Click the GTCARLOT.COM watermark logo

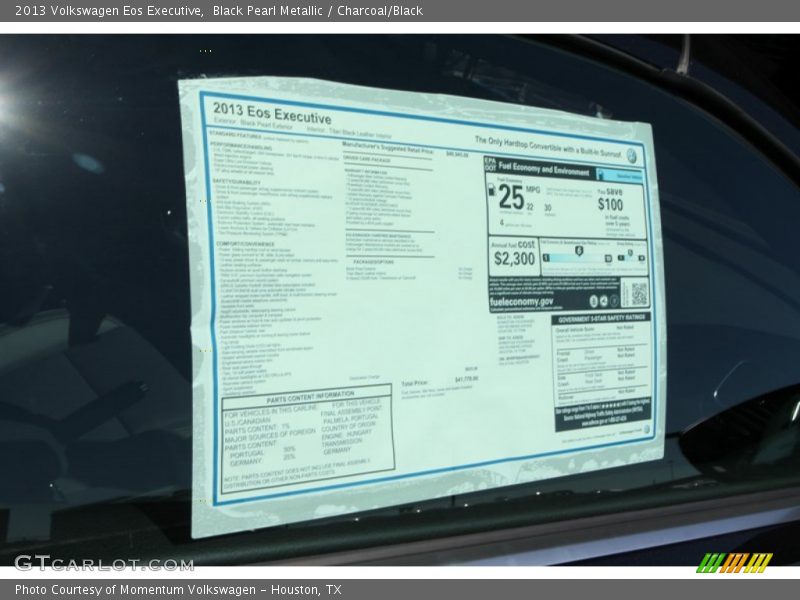click(103, 563)
